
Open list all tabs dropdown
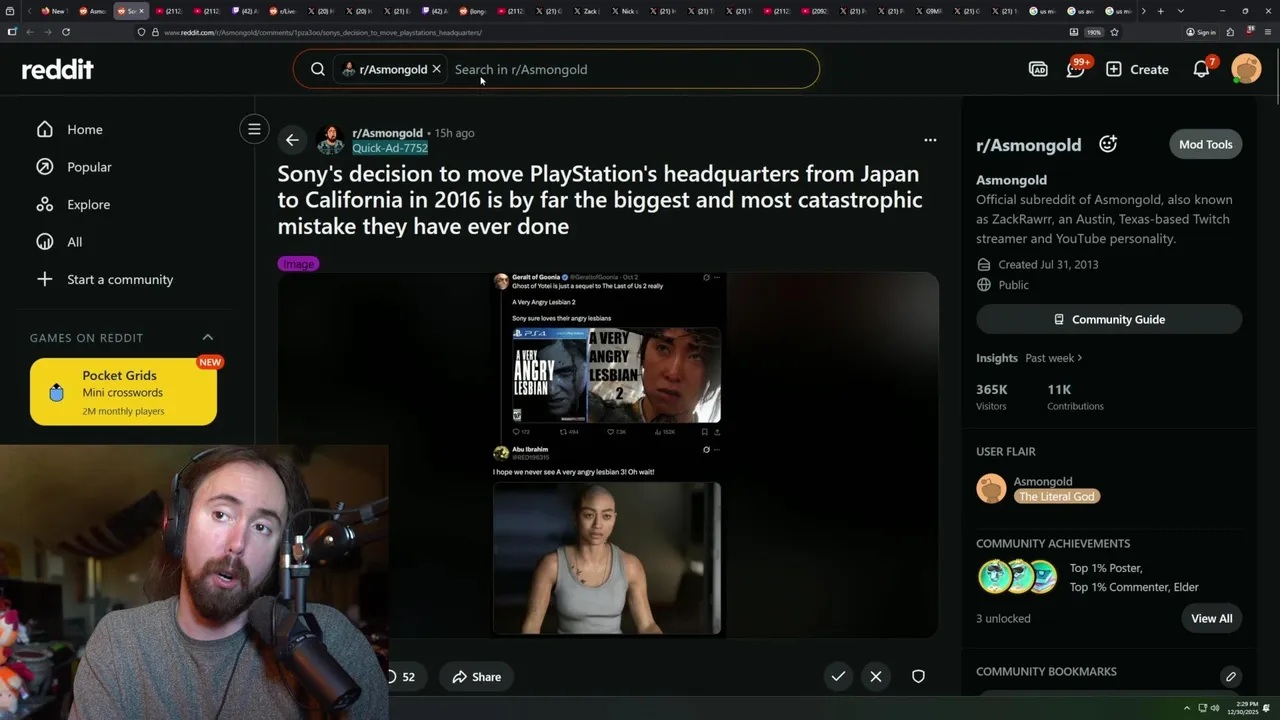coord(1181,11)
